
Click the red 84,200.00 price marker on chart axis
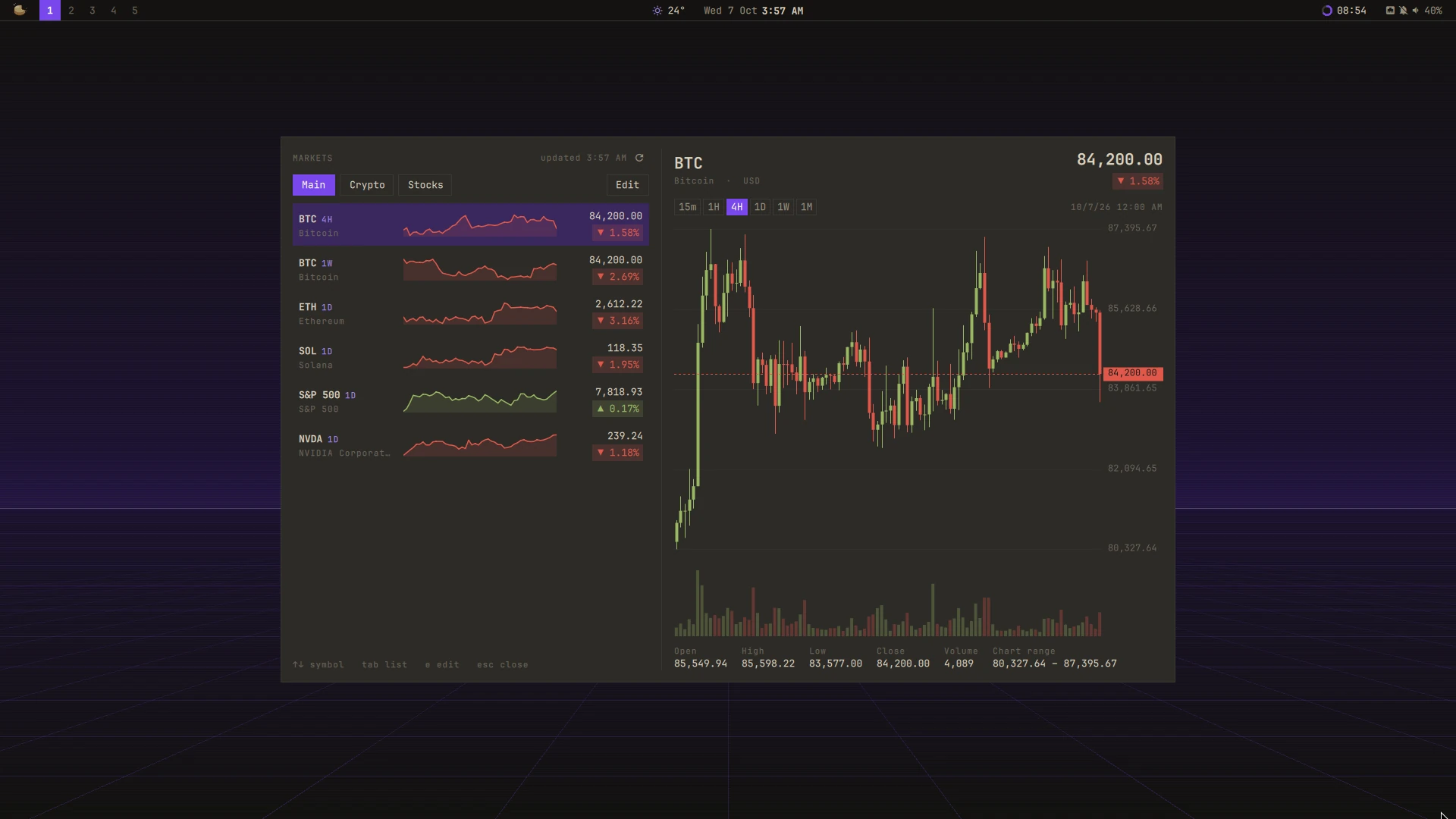[1132, 373]
